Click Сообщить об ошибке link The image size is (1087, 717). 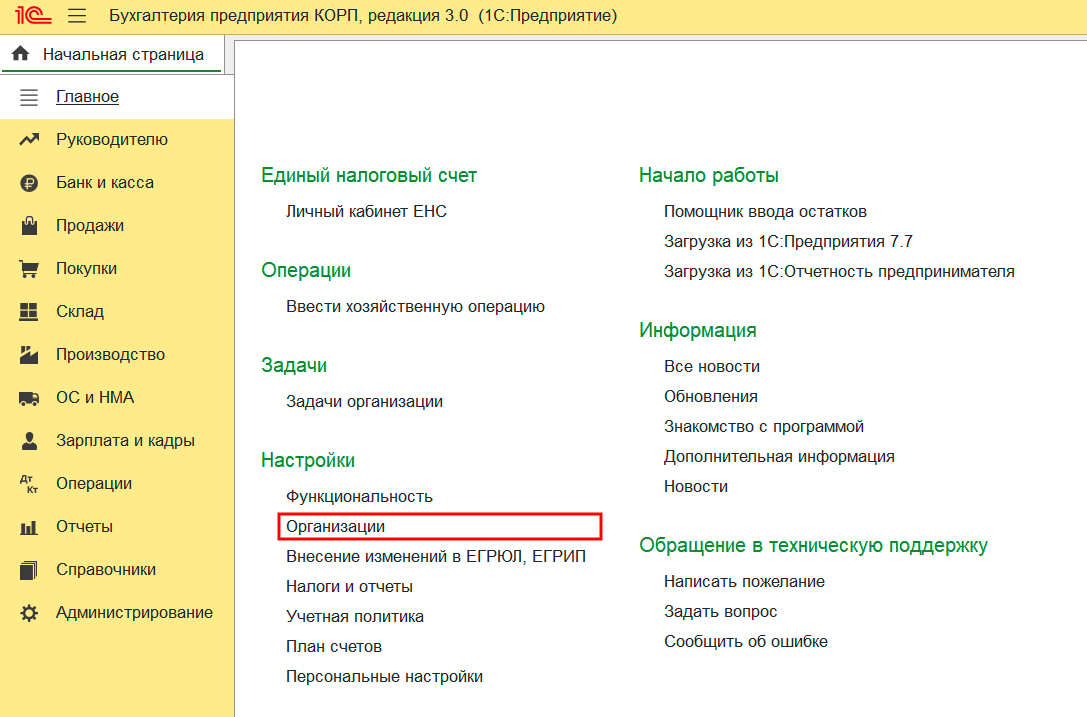(745, 641)
